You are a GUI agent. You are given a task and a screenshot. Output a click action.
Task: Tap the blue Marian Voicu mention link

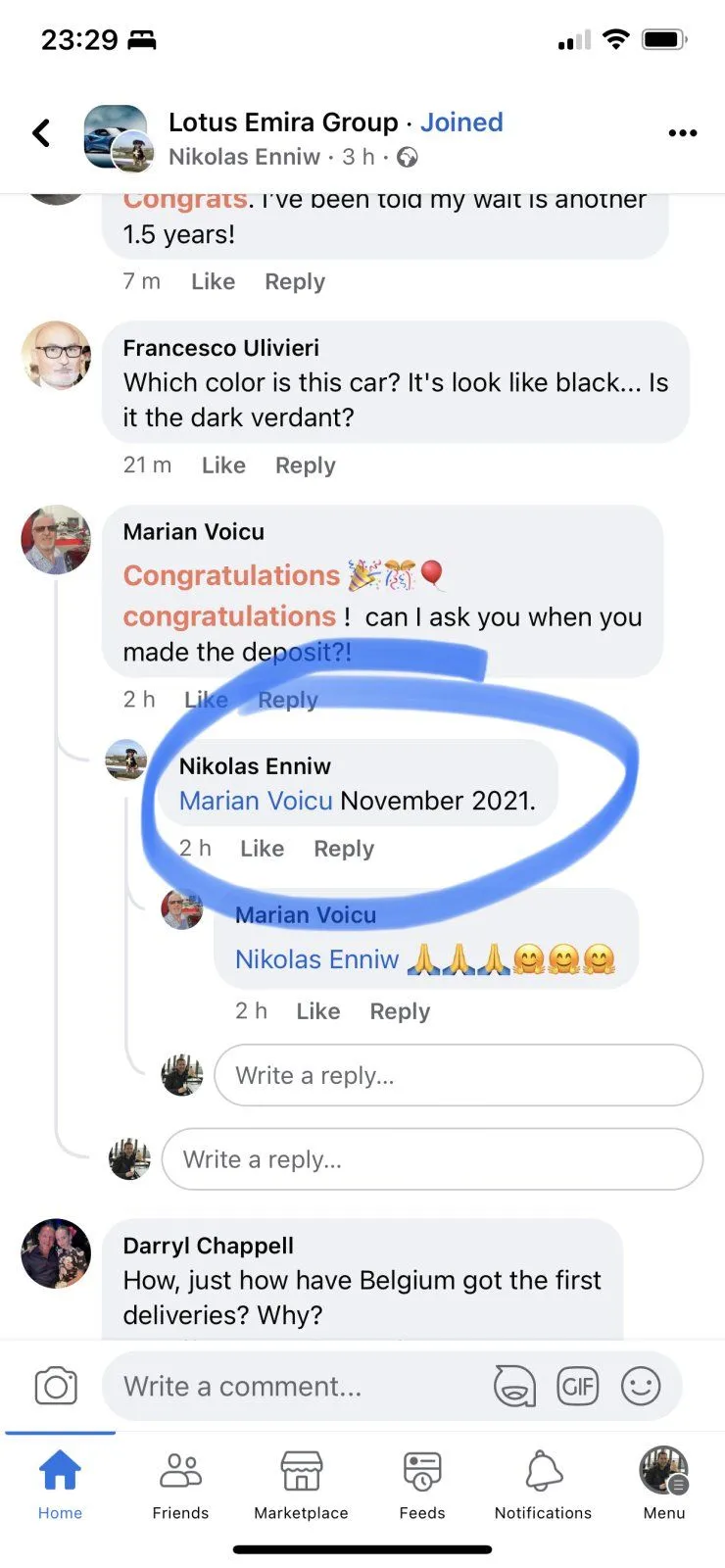coord(256,801)
